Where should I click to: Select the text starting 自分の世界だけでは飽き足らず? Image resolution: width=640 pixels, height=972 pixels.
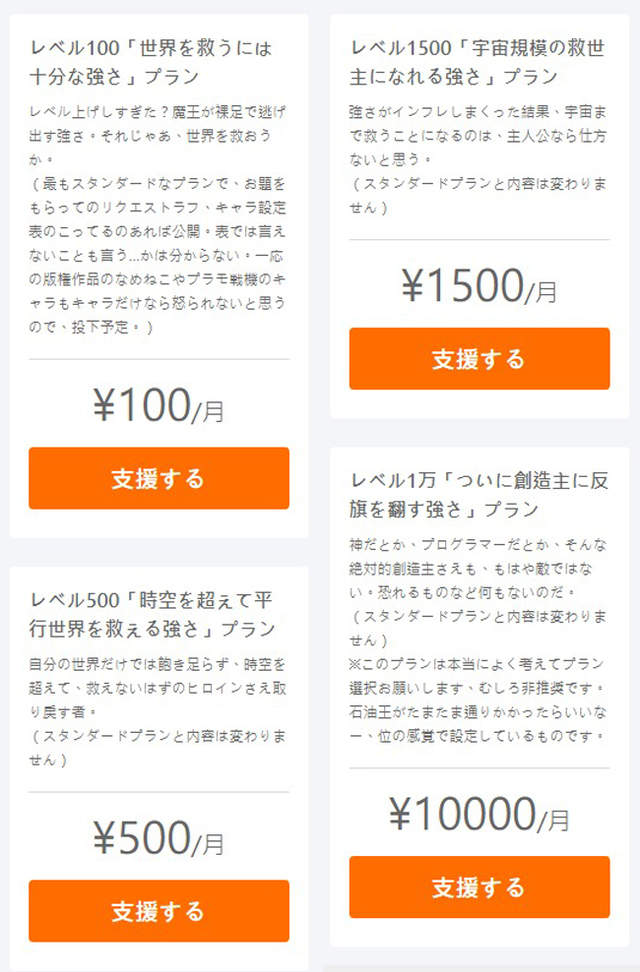pos(157,687)
